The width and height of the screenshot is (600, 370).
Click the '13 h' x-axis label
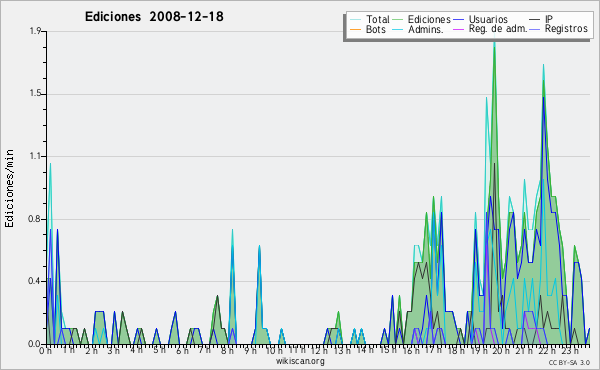pyautogui.click(x=342, y=350)
